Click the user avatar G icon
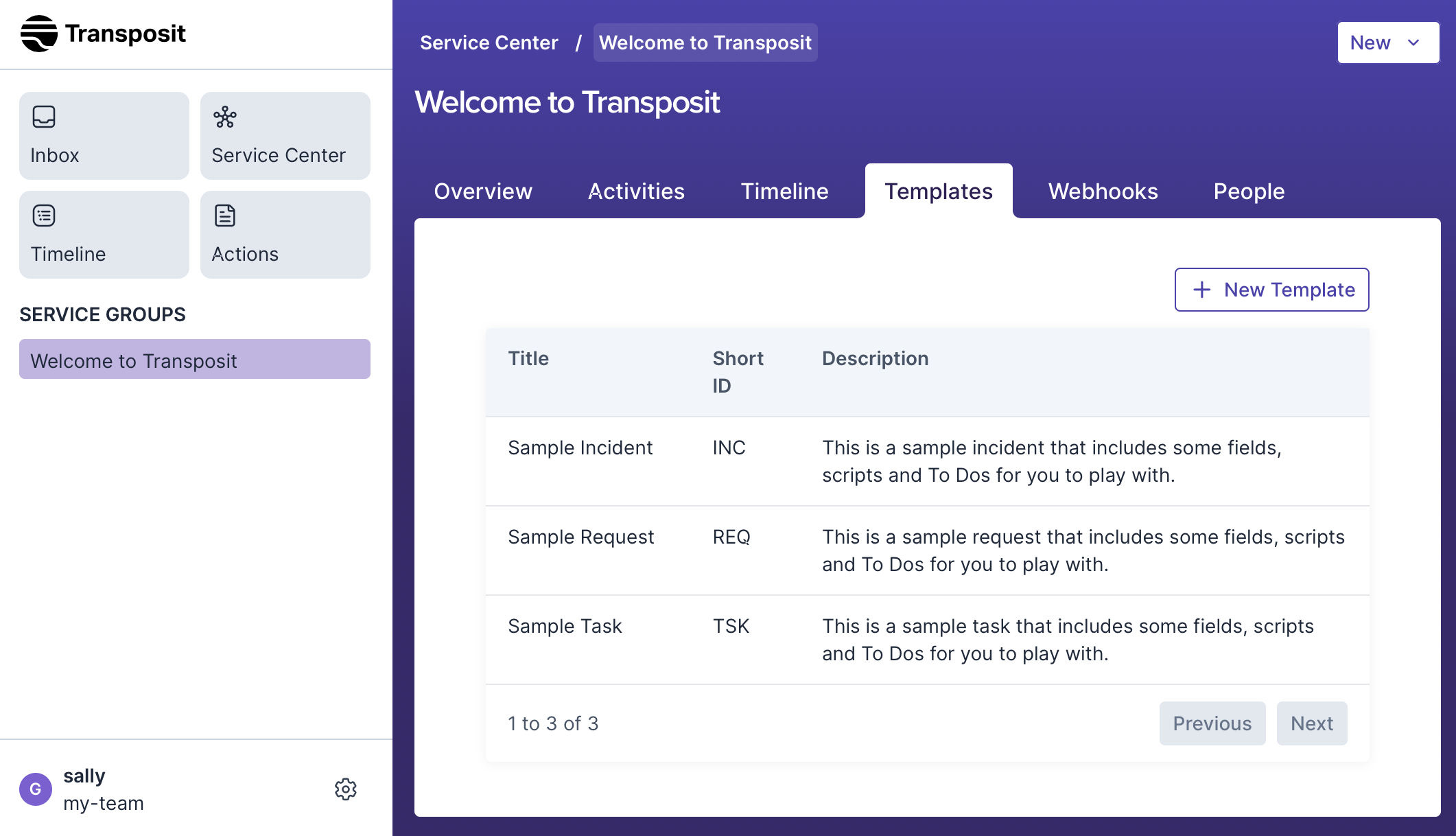Screen dimensions: 1456x836 tap(36, 789)
